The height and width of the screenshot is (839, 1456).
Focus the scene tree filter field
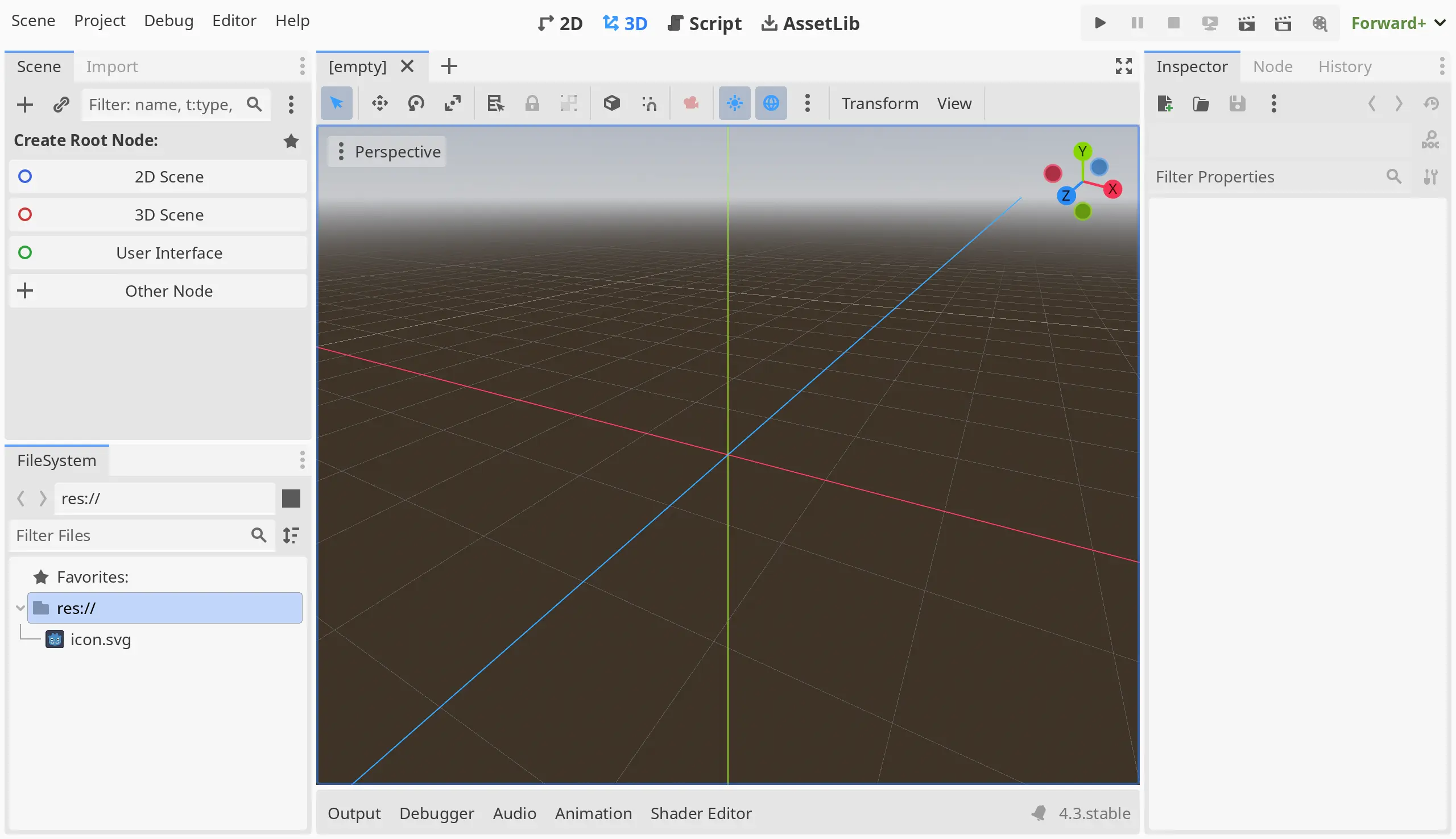(176, 104)
